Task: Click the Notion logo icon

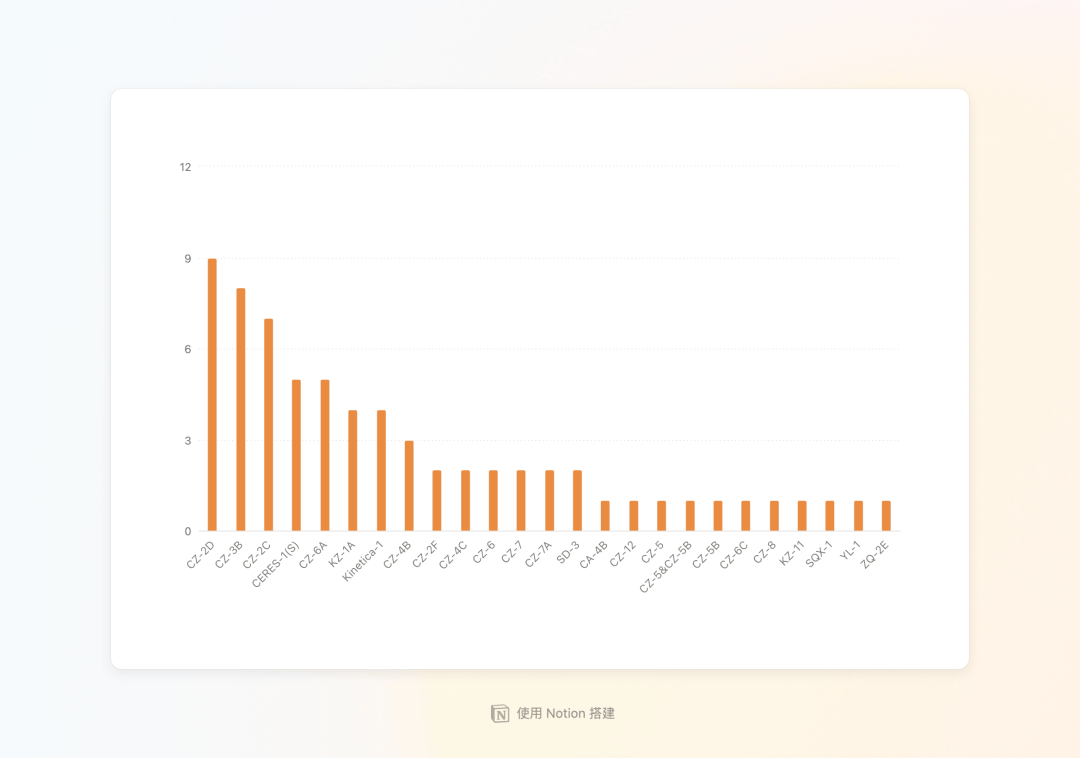Action: pyautogui.click(x=500, y=714)
